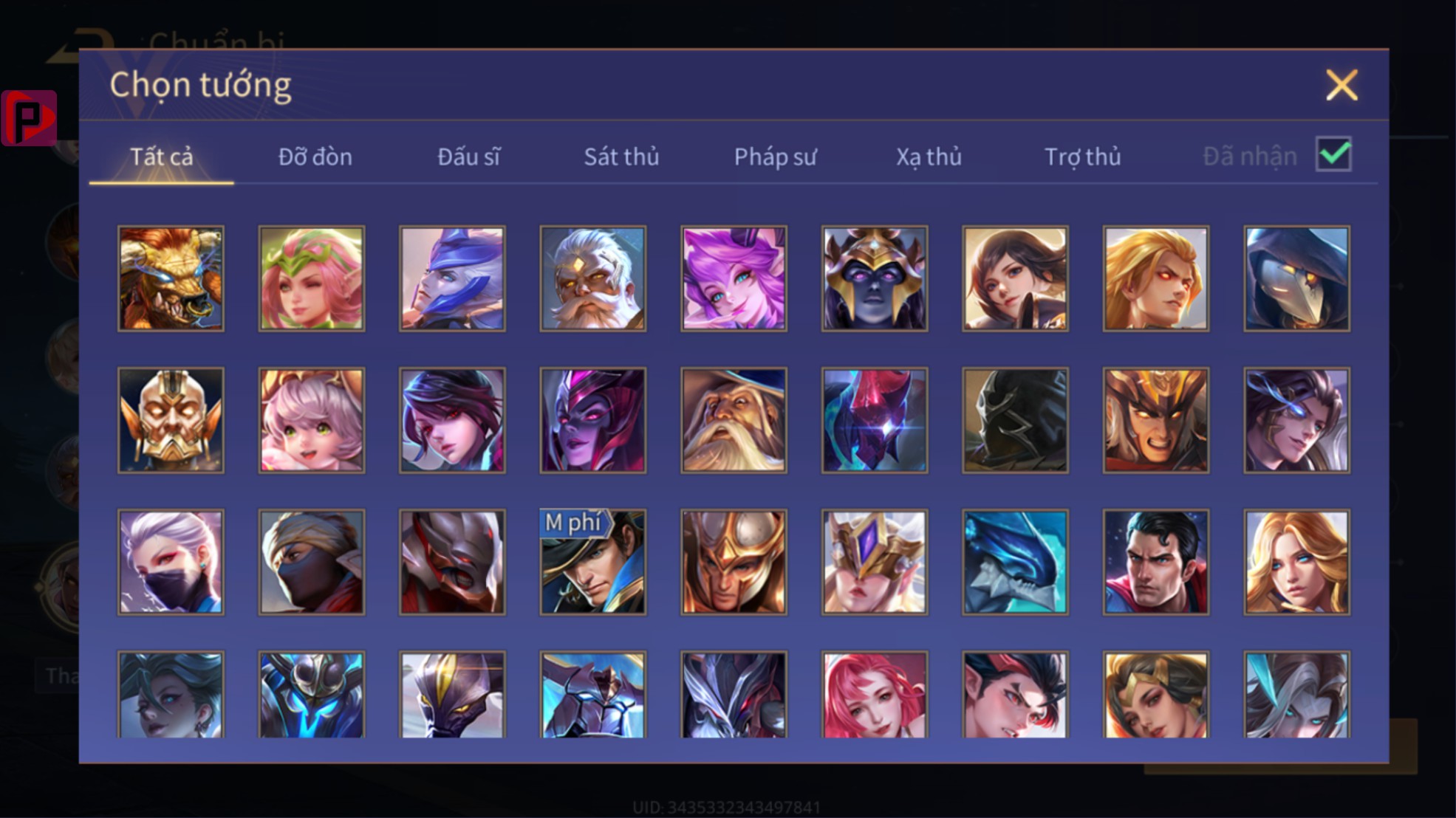This screenshot has height=818, width=1456.
Task: Open the 'Trợ thủ' category tab
Action: [1082, 157]
